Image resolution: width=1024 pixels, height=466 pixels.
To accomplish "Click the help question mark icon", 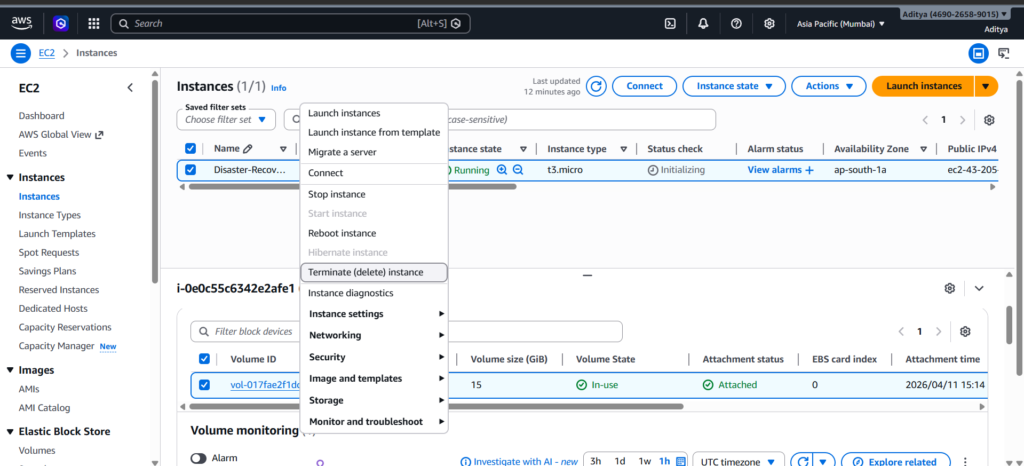I will (736, 23).
